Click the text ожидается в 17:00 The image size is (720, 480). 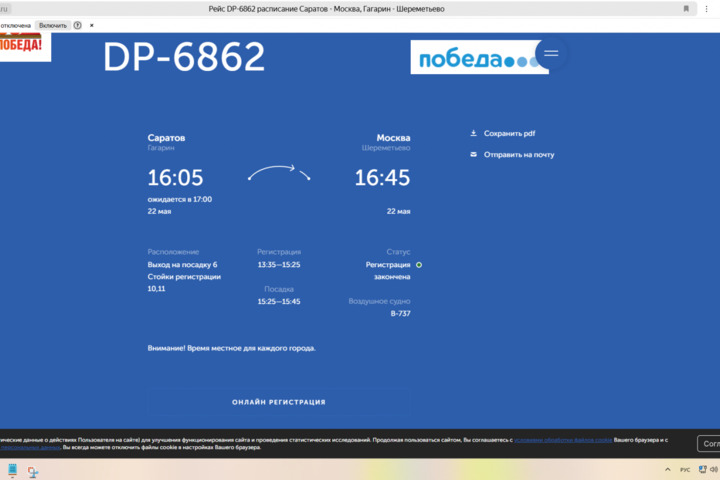pyautogui.click(x=180, y=199)
